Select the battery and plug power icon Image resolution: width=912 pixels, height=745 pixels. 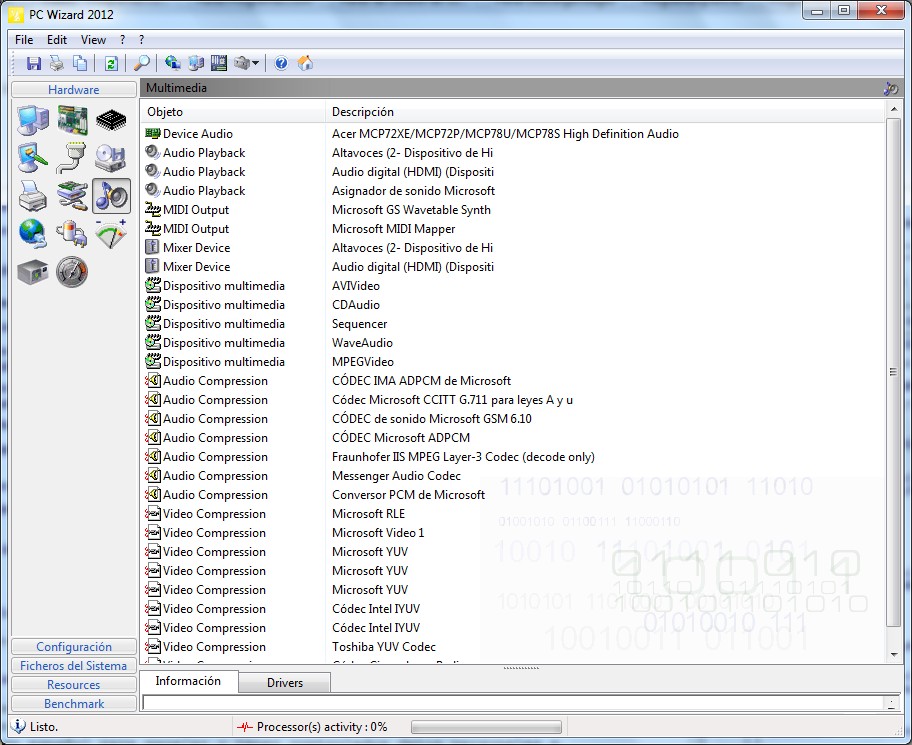coord(73,233)
